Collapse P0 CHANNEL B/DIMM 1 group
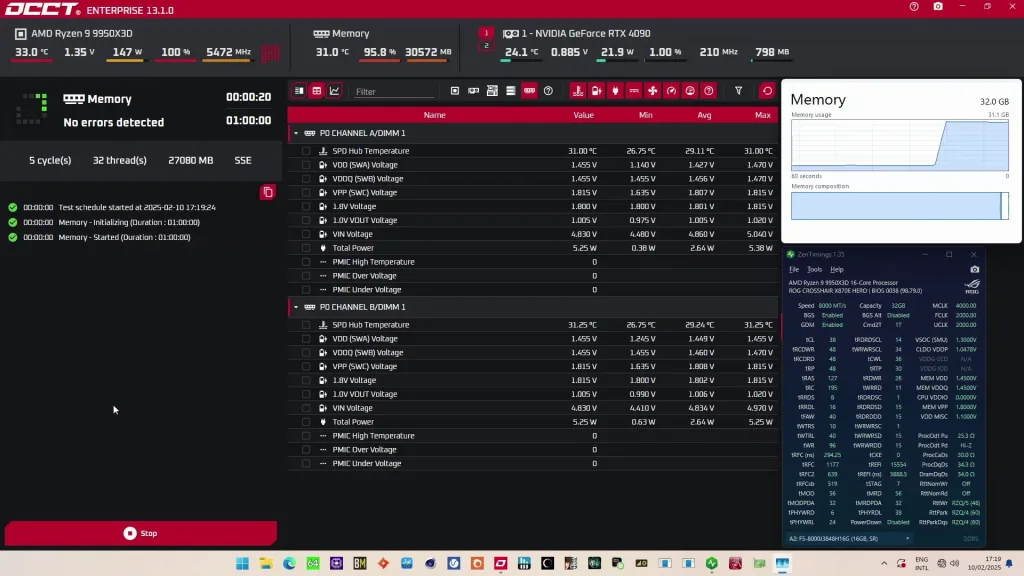This screenshot has width=1024, height=576. (x=296, y=307)
